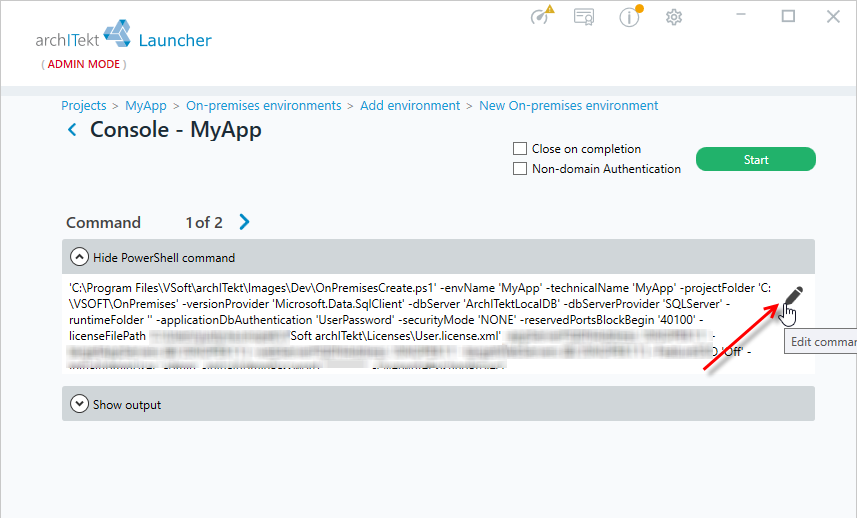
Task: Open New On-premises environment breadcrumb
Action: click(x=568, y=105)
